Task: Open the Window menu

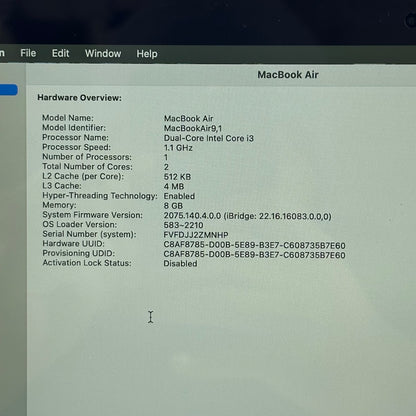Action: click(103, 53)
